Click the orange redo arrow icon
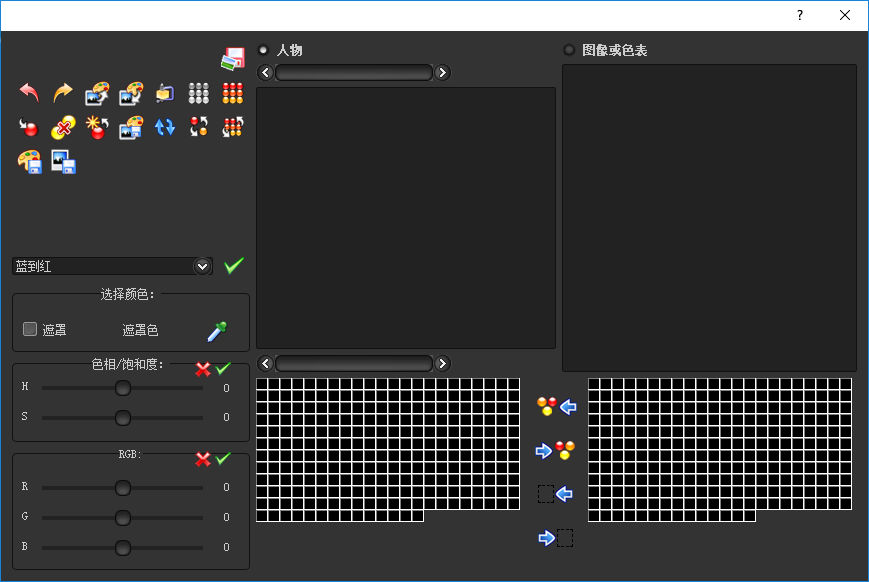 click(63, 93)
